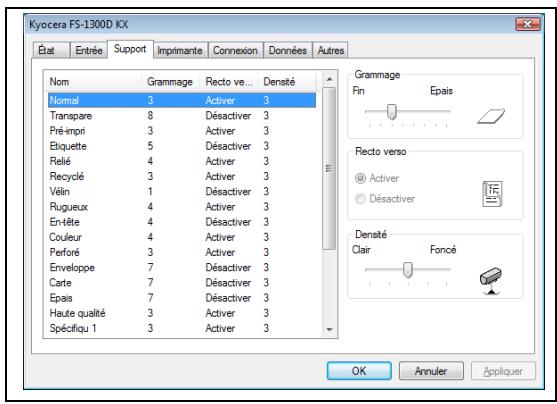This screenshot has height=404, width=557.
Task: Select the Etiquette media row
Action: click(x=182, y=146)
